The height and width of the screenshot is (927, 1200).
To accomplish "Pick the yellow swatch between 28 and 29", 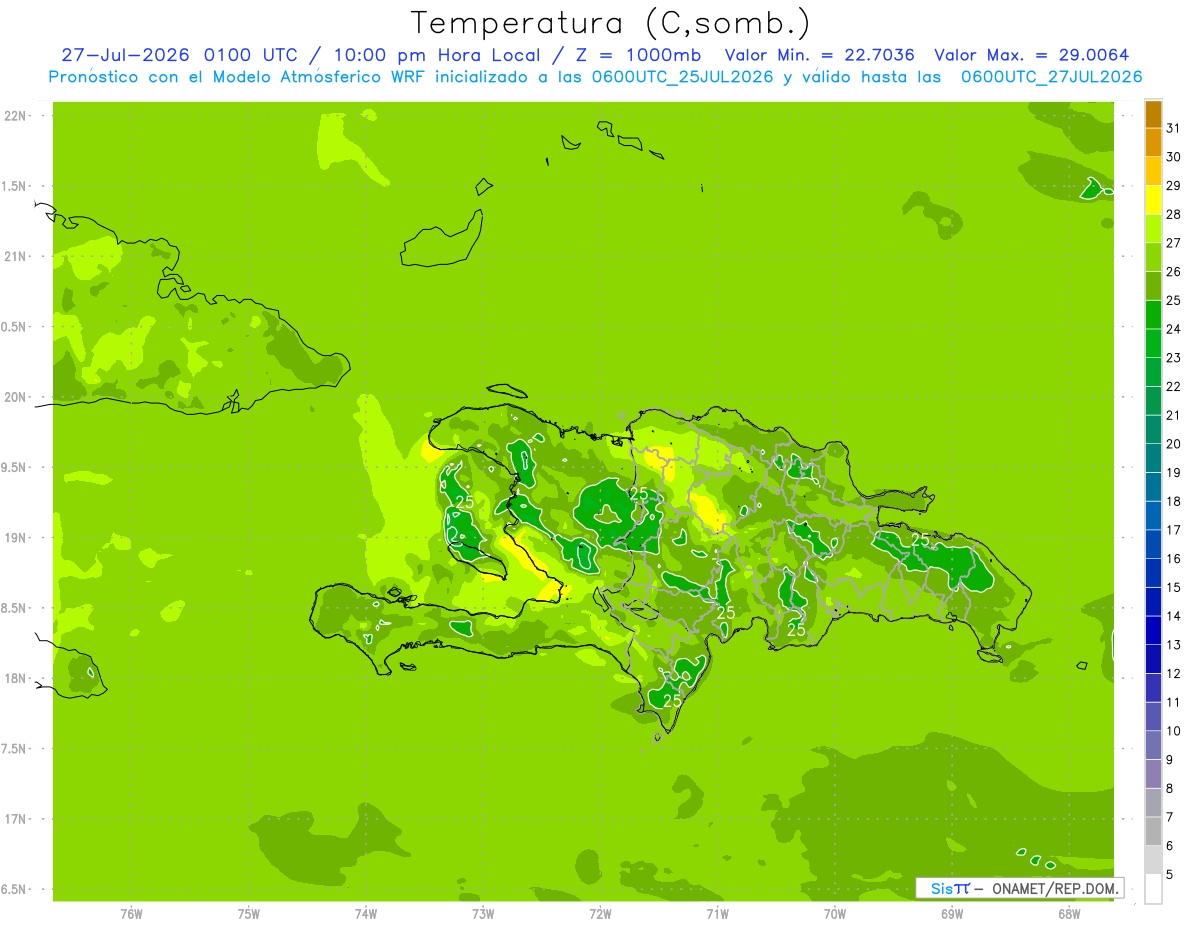I will [1153, 200].
